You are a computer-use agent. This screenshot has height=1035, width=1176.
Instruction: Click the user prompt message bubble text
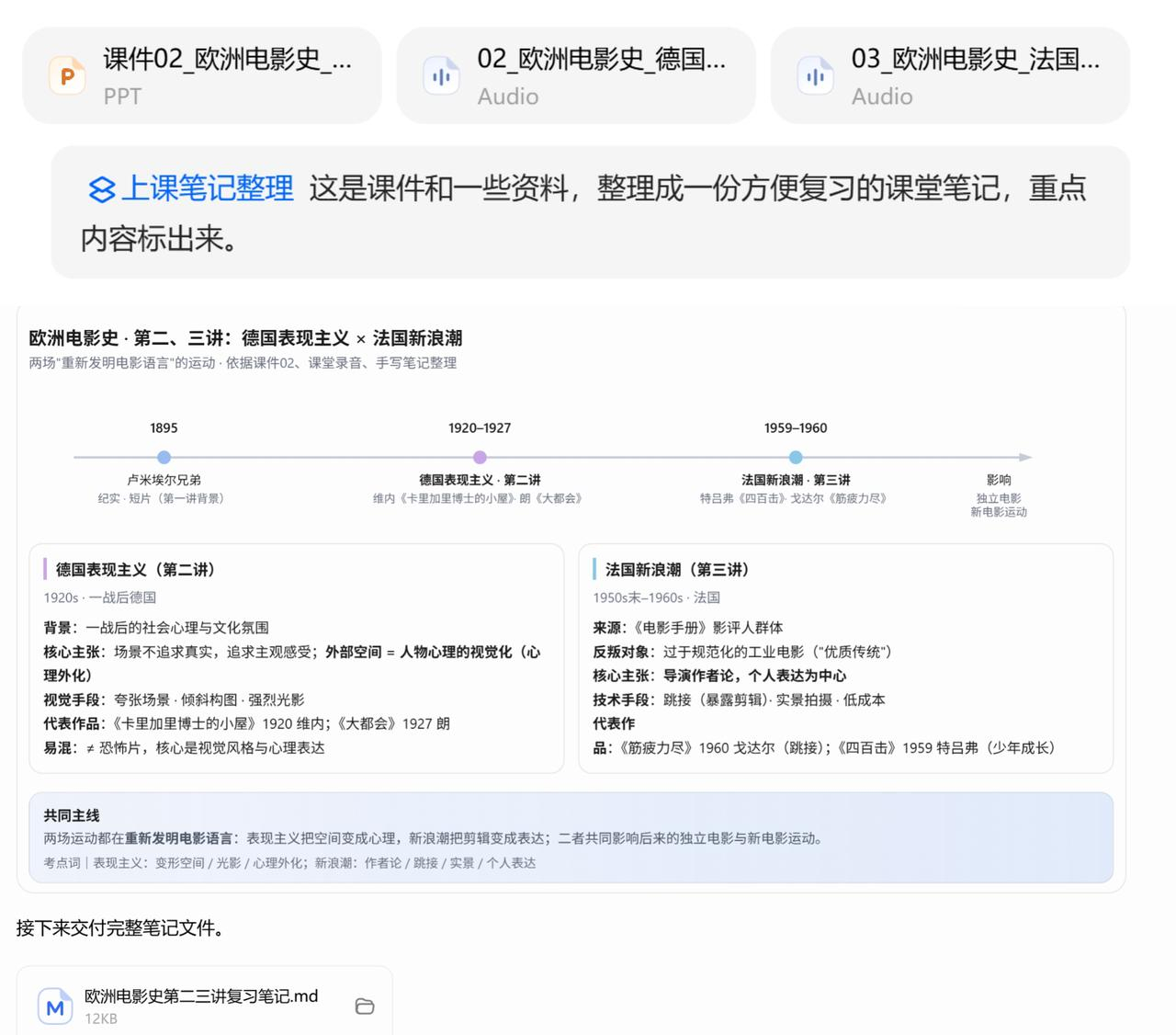(x=590, y=212)
